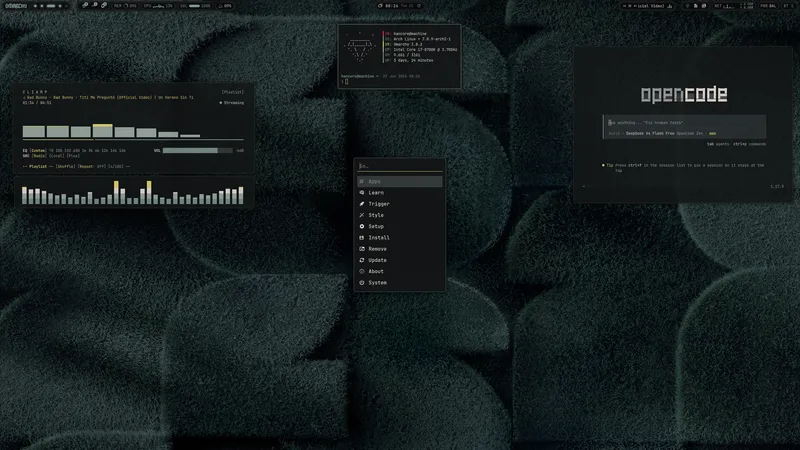
Task: Click the Style brush icon
Action: (x=362, y=215)
